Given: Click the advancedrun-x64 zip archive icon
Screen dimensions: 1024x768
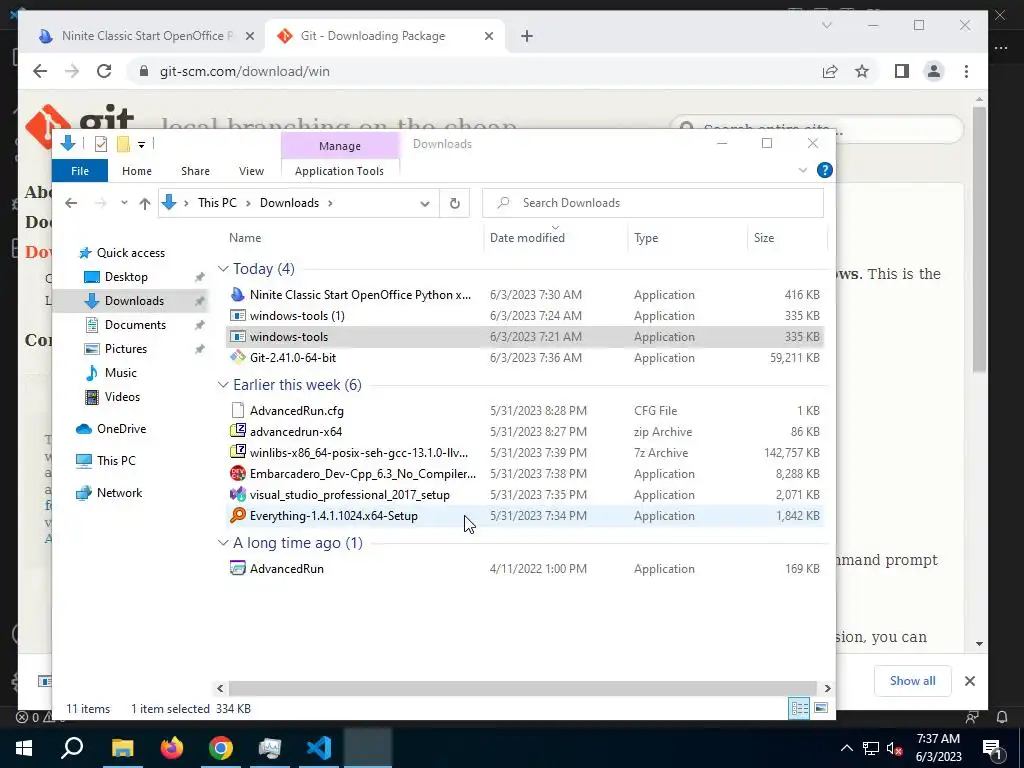Looking at the screenshot, I should click(x=238, y=431).
